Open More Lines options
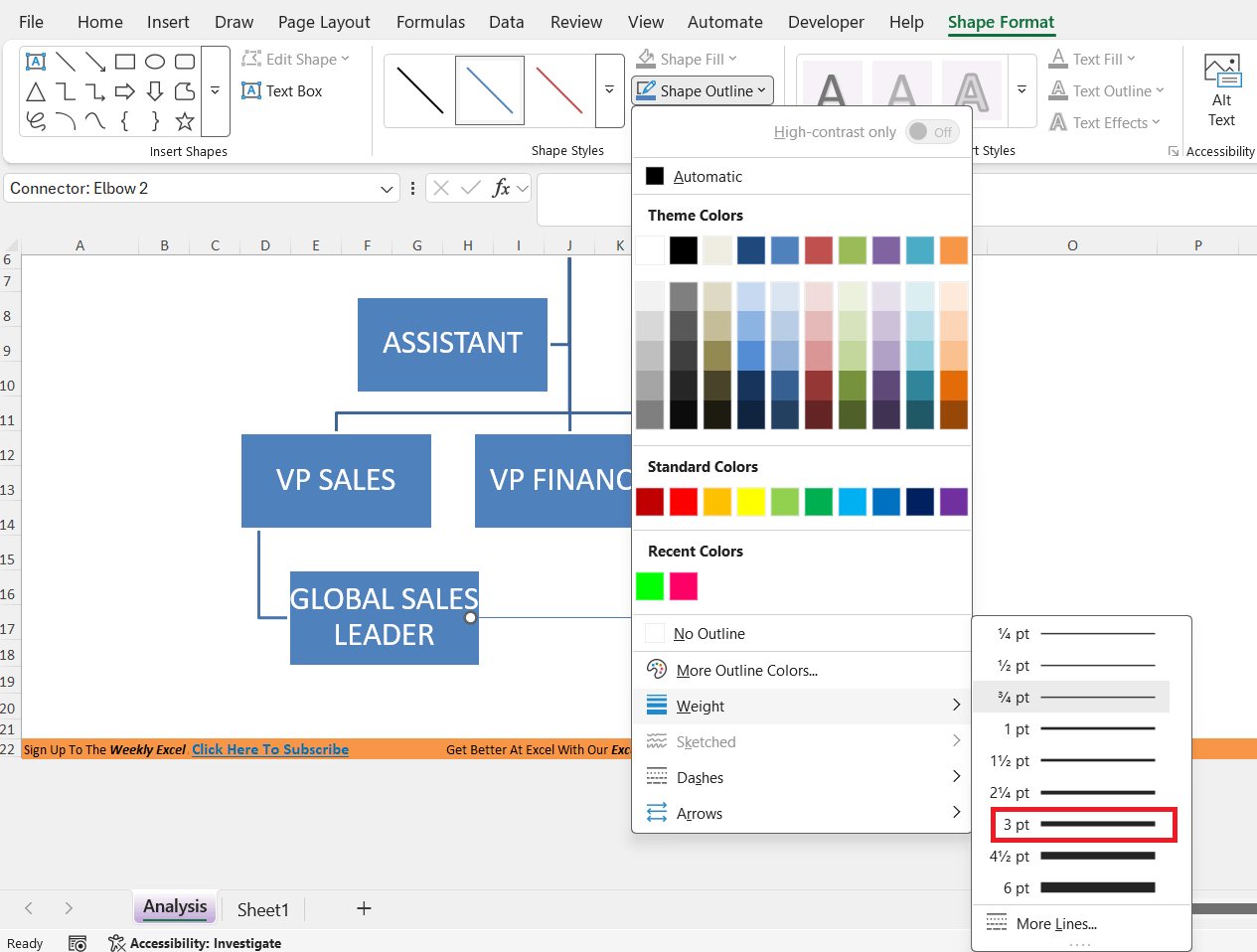 pyautogui.click(x=1081, y=923)
